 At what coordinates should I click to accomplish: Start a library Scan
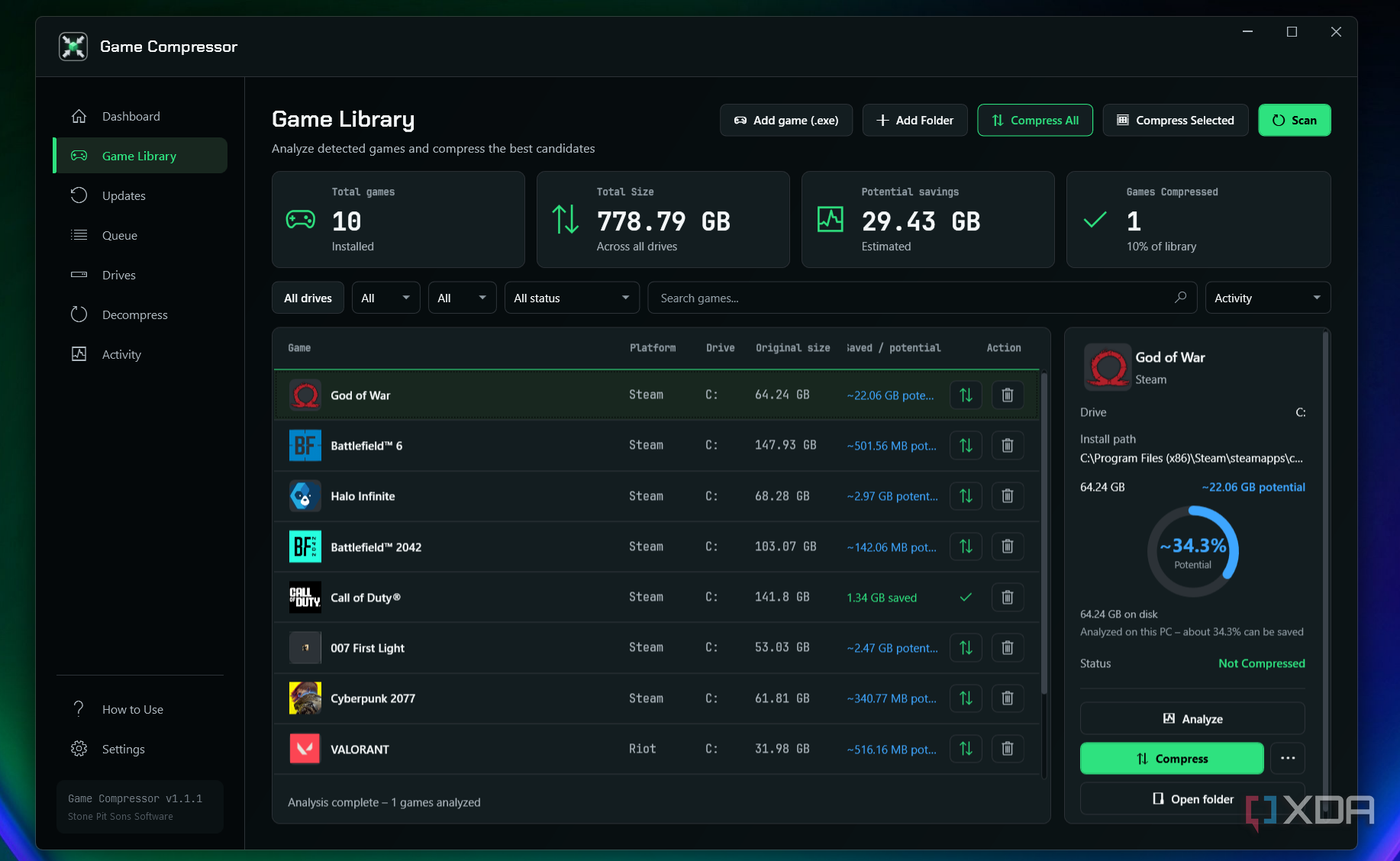[x=1295, y=120]
